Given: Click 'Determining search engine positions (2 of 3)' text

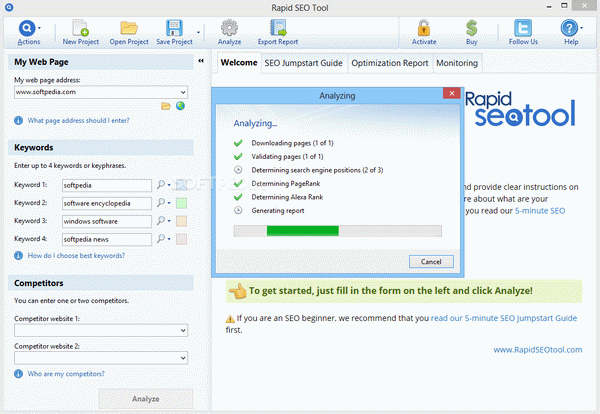Looking at the screenshot, I should 317,170.
